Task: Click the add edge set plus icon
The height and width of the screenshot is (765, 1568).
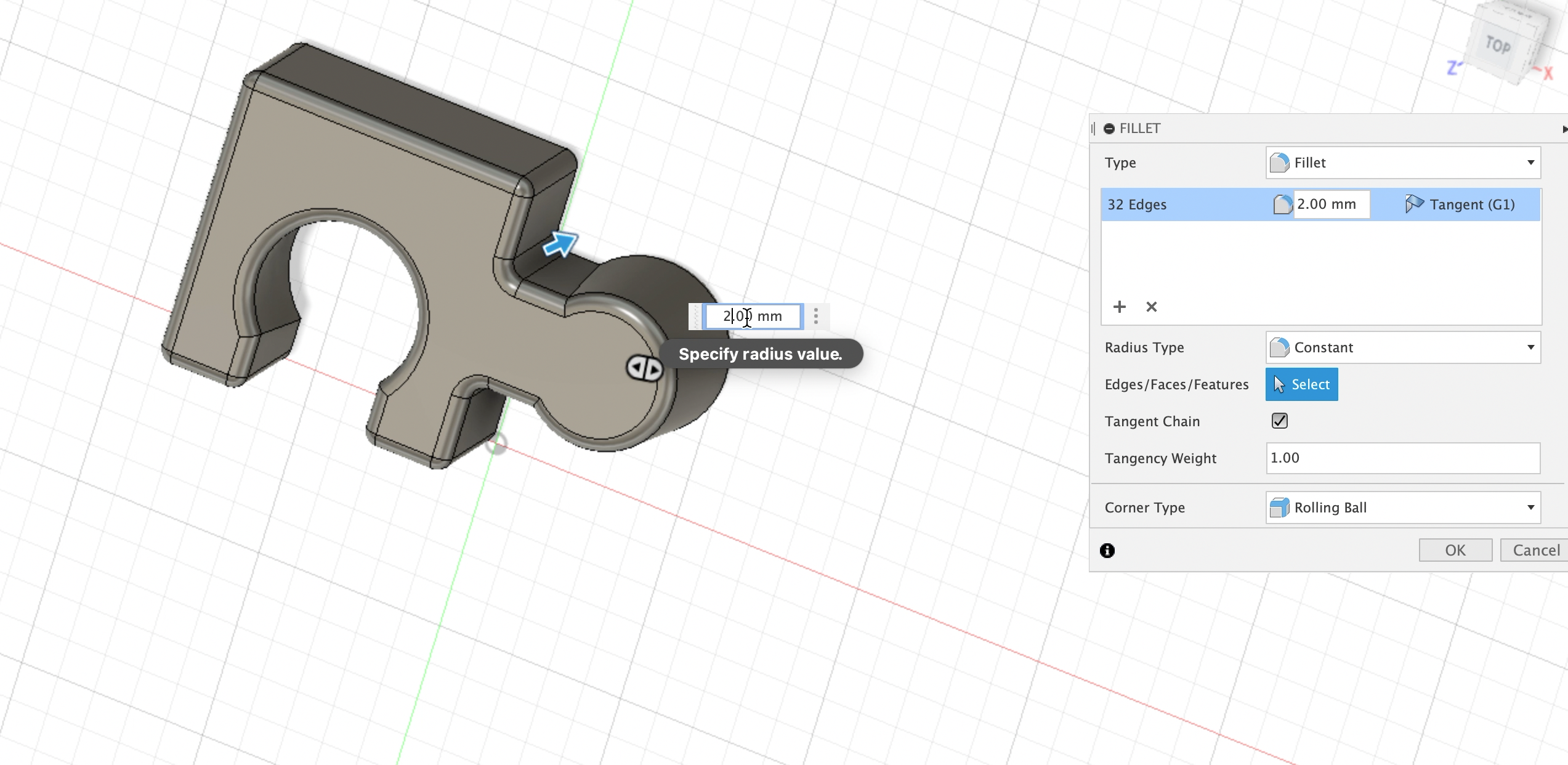Action: (x=1119, y=306)
